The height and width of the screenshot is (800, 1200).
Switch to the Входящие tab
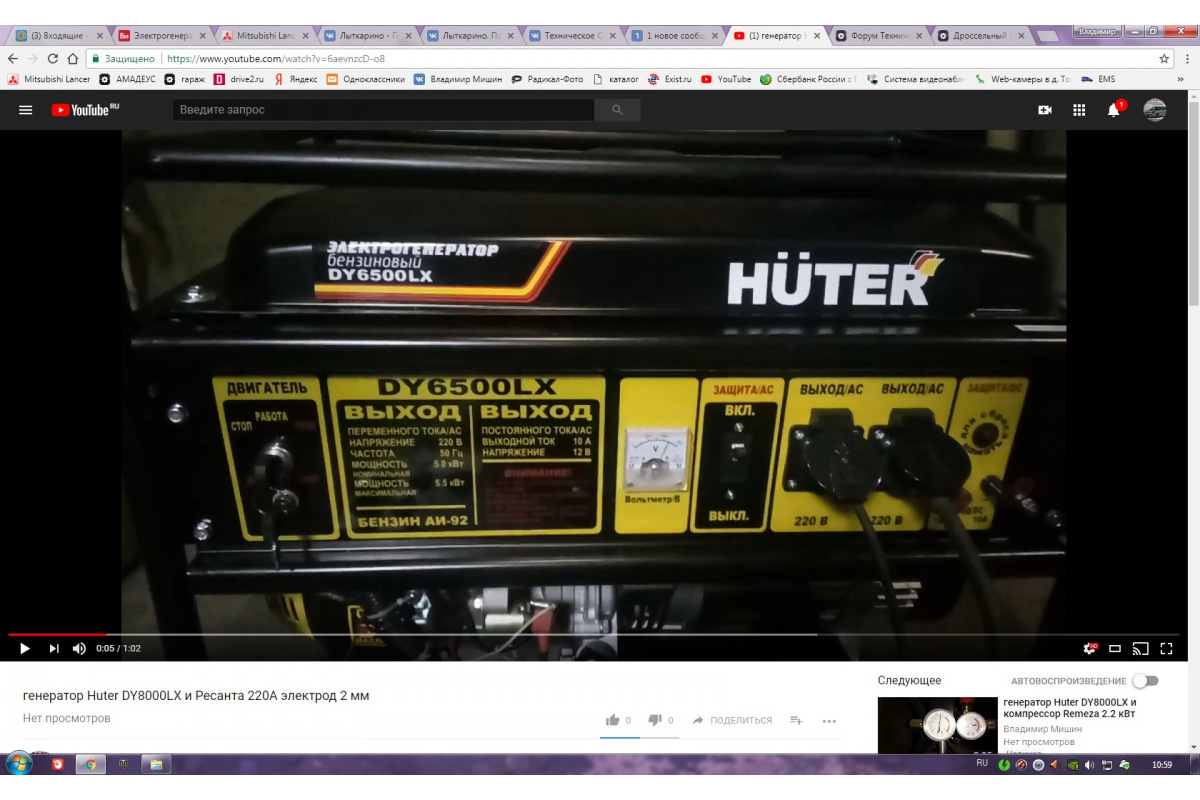click(59, 36)
